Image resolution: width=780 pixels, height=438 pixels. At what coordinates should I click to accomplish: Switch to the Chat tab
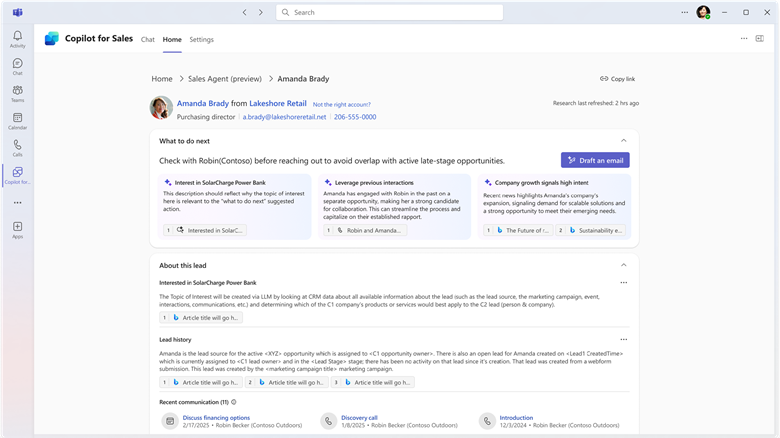point(148,39)
